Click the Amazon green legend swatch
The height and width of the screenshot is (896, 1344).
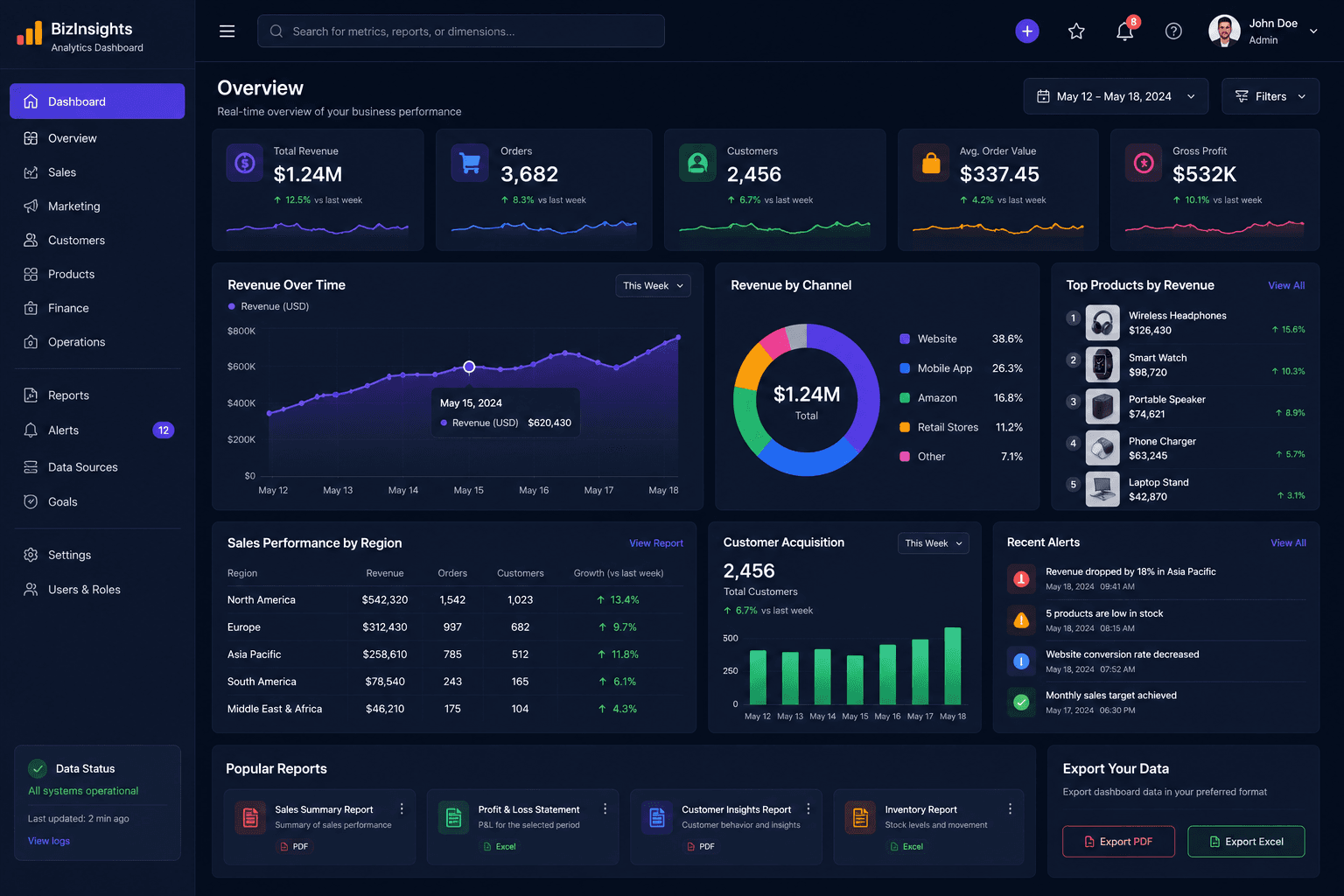point(905,398)
